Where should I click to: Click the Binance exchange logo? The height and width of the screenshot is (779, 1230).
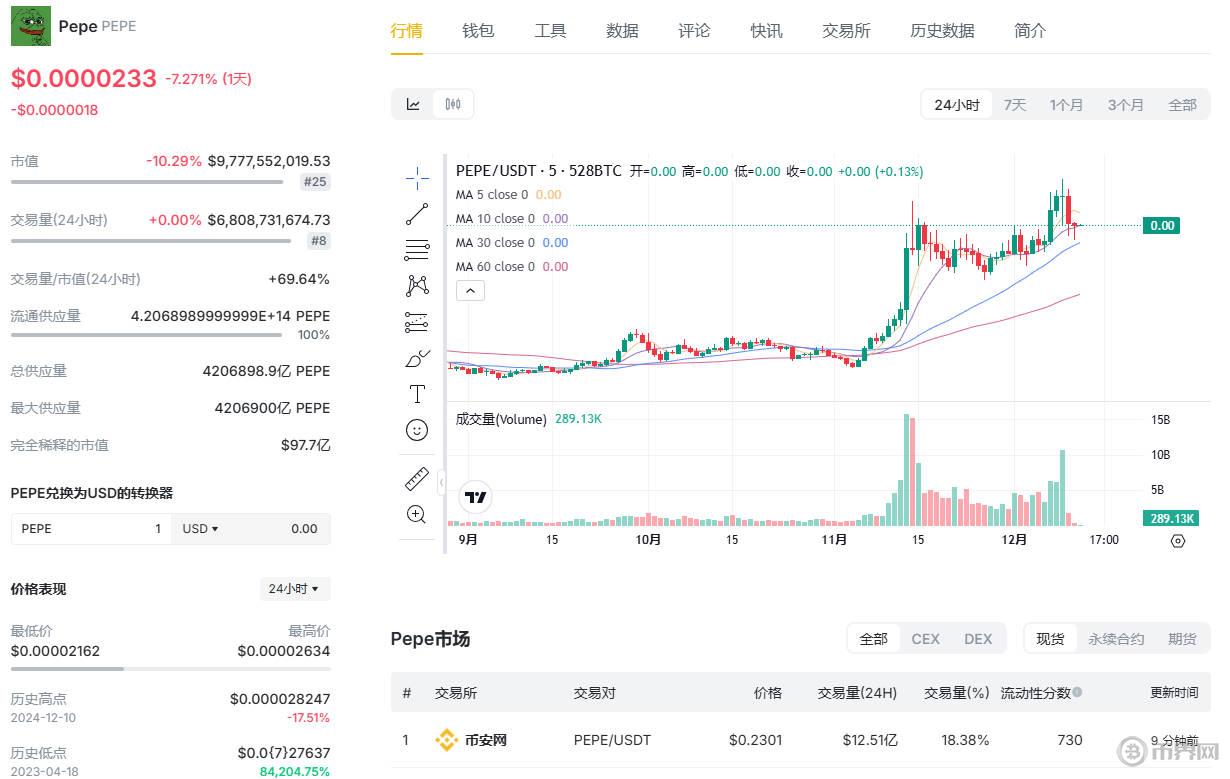[447, 741]
